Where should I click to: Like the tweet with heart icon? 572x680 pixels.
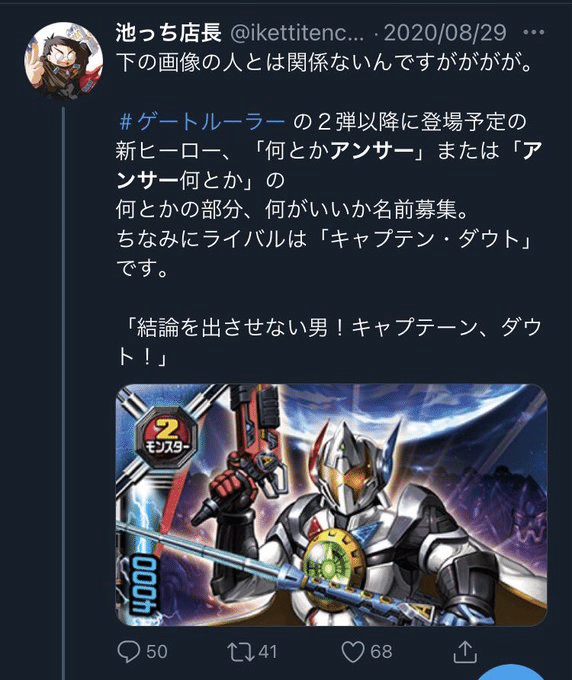coord(353,652)
